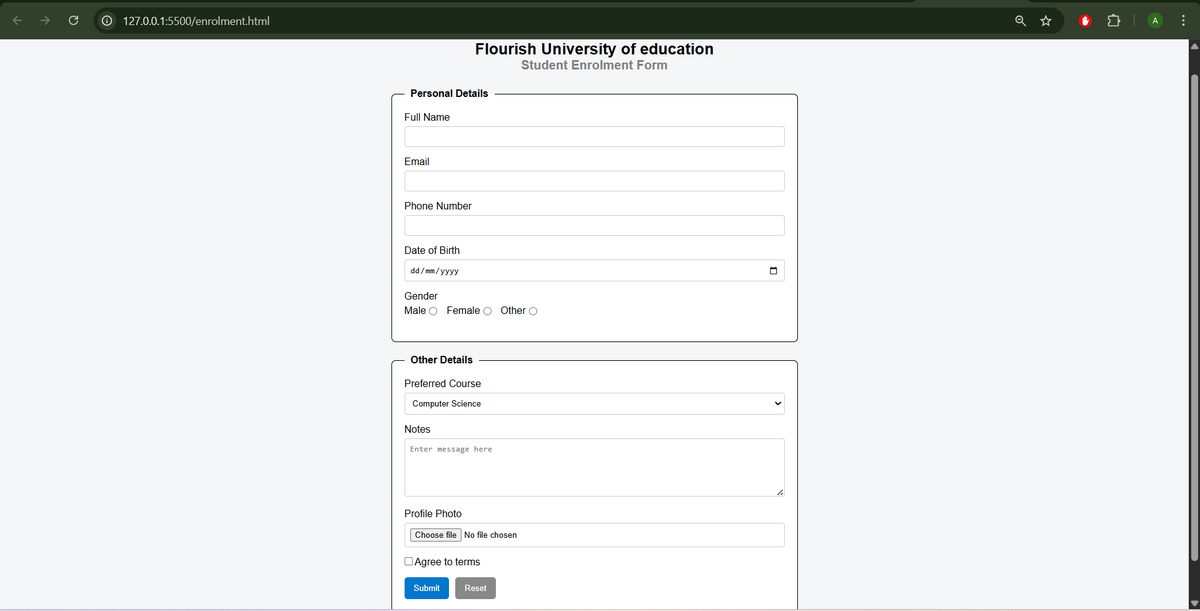The height and width of the screenshot is (611, 1200).
Task: Select the Female gender option
Action: 487,311
